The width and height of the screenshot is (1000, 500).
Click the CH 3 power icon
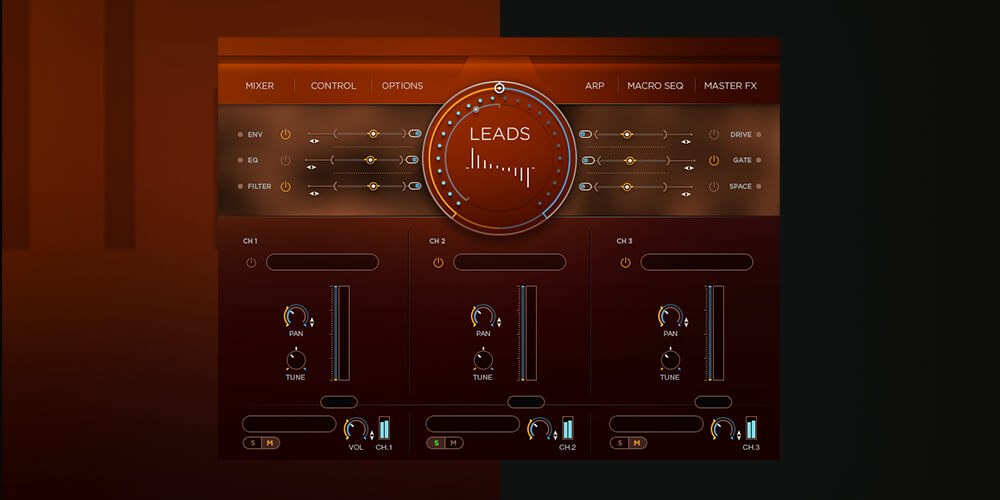pos(625,263)
